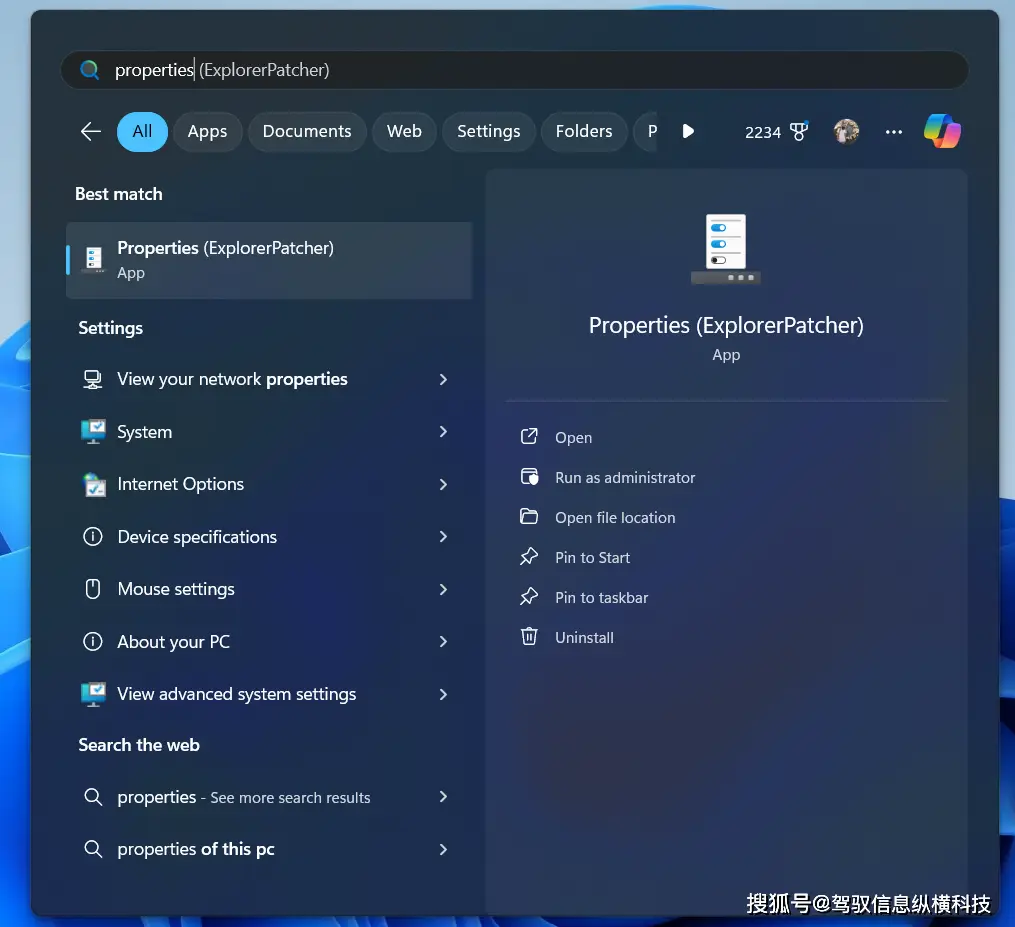This screenshot has width=1015, height=927.
Task: Click the large Properties (ExplorerPatcher) app icon
Action: pos(726,249)
